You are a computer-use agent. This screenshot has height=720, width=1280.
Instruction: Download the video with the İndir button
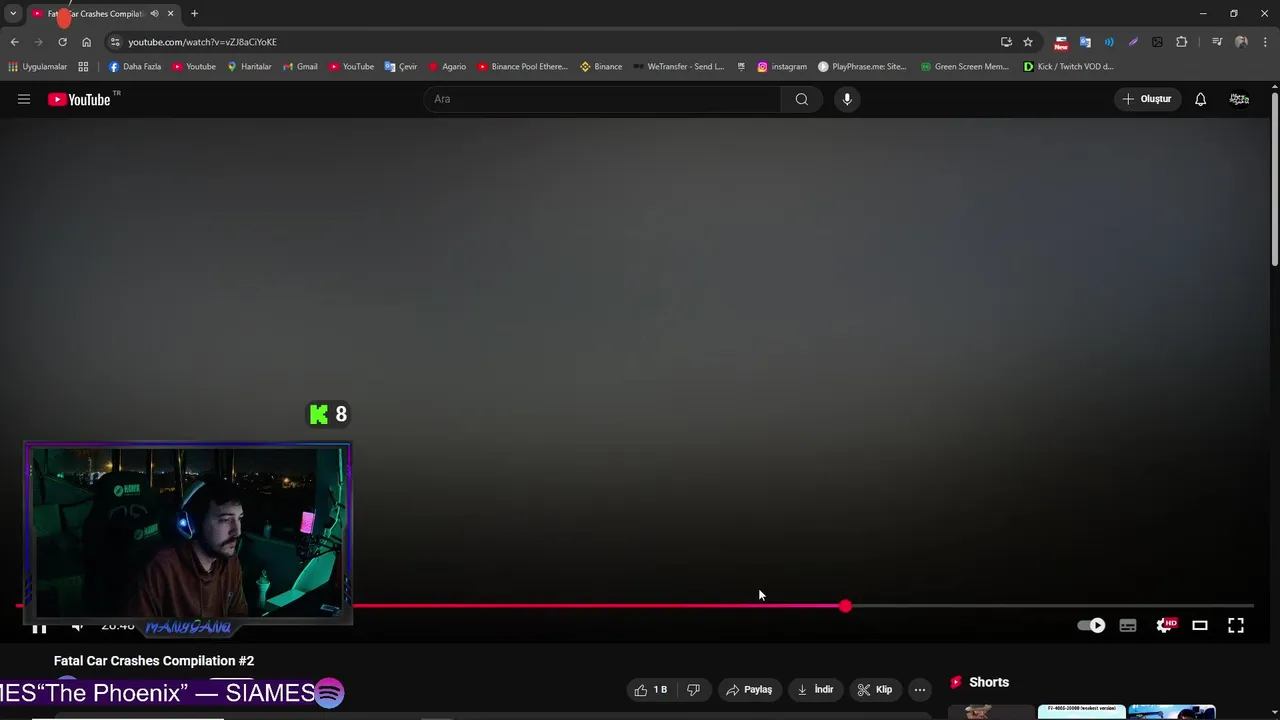coord(815,689)
